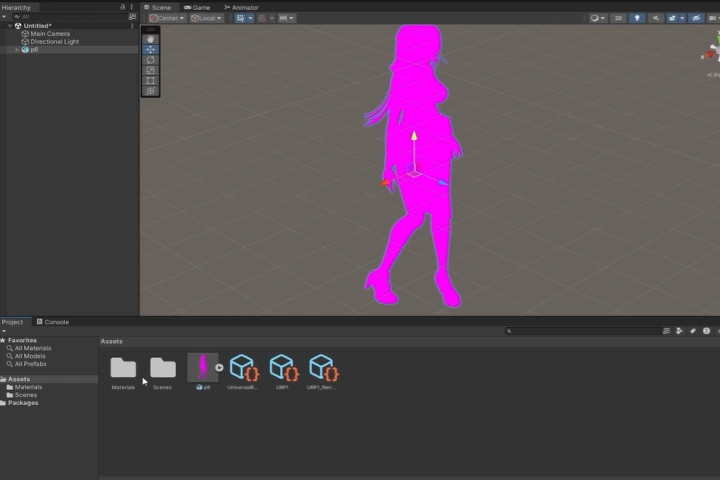Click the yellow Y-axis move handle
This screenshot has width=720, height=480.
tap(414, 136)
